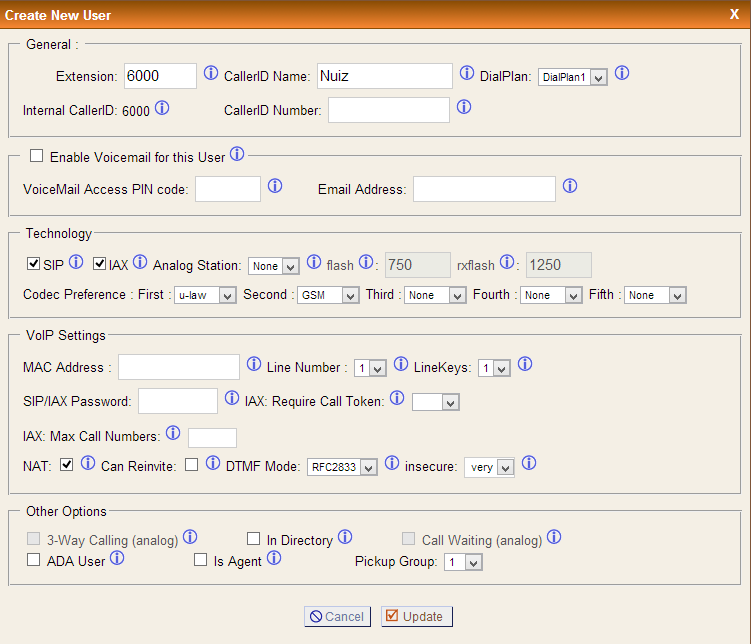Click info icon after Can Reinvite checkbox
The width and height of the screenshot is (751, 644).
pyautogui.click(x=213, y=463)
